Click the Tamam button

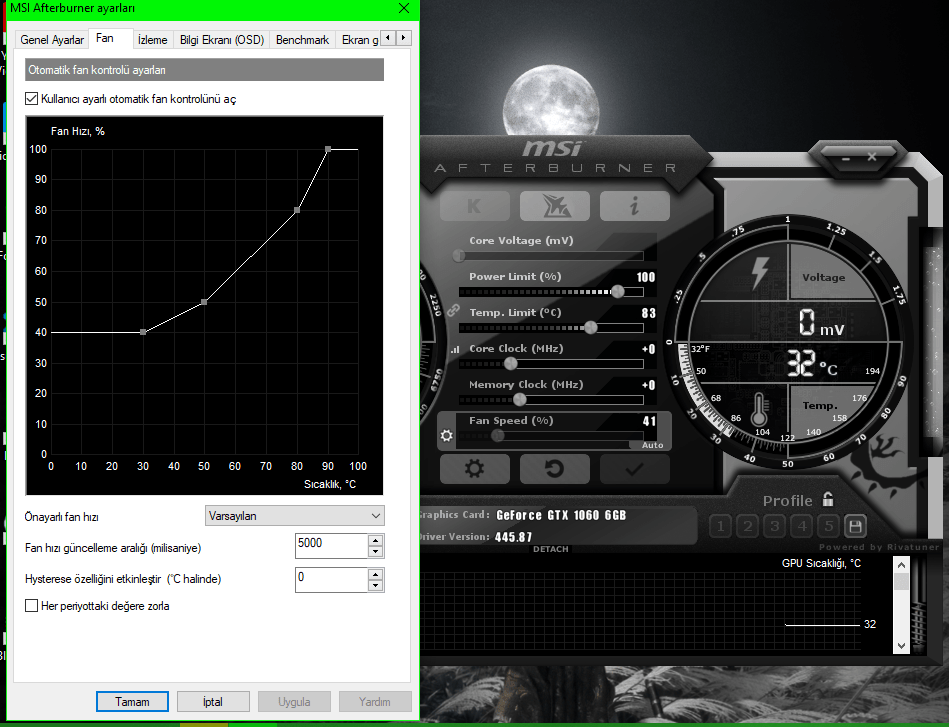pos(132,702)
